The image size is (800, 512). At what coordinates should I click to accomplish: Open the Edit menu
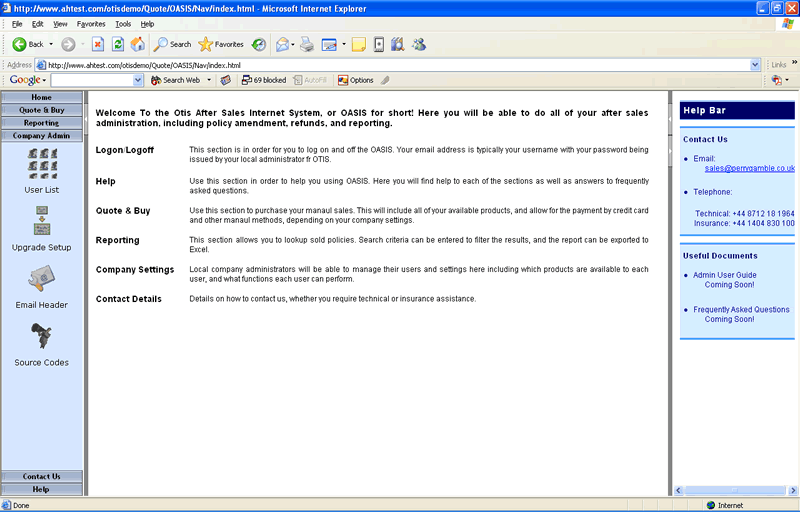pos(37,24)
